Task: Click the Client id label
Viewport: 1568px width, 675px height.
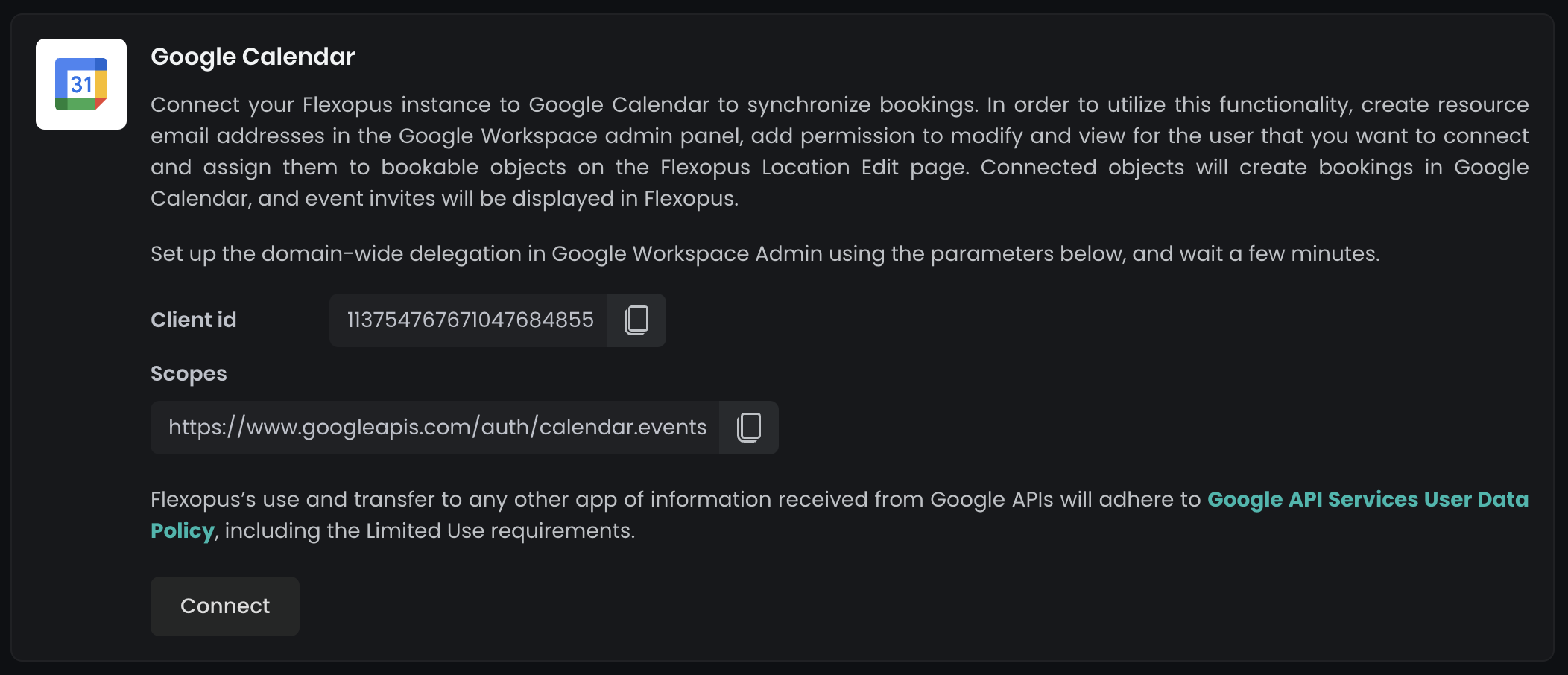Action: tap(193, 320)
